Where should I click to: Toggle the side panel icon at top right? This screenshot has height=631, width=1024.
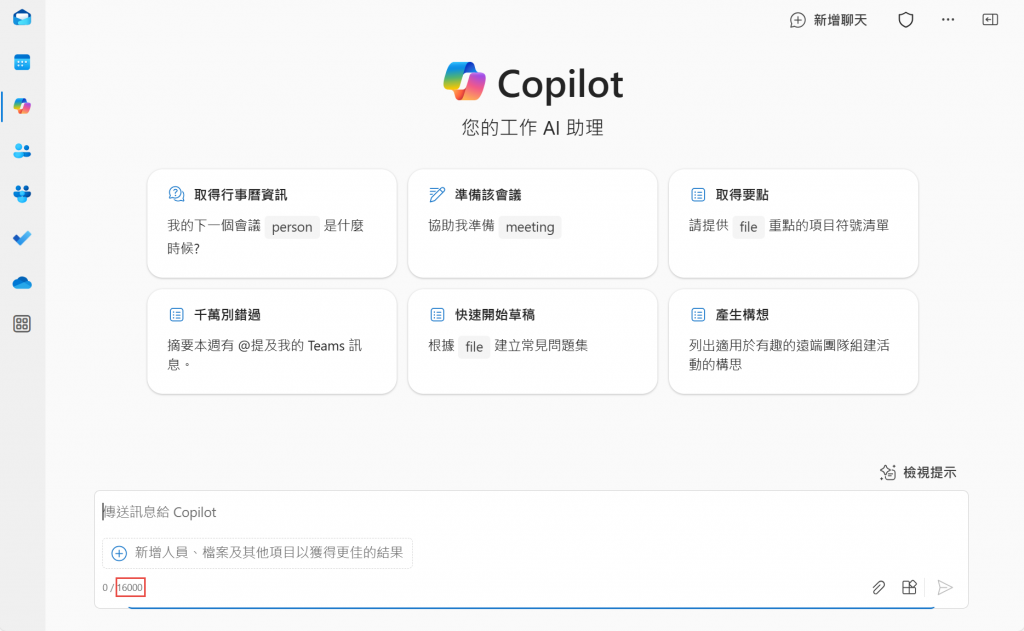click(990, 20)
